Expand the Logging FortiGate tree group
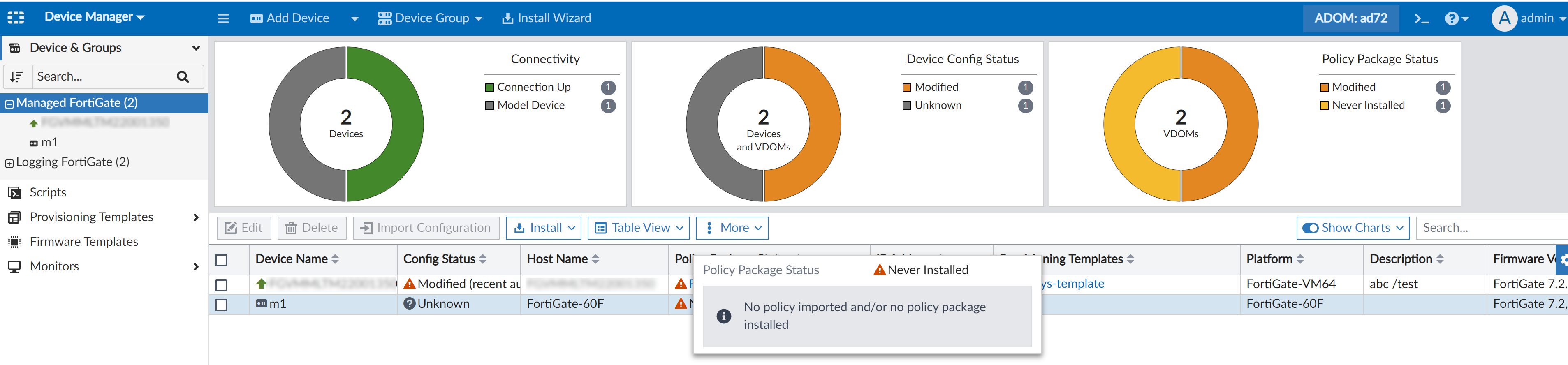The width and height of the screenshot is (1568, 365). click(x=9, y=163)
